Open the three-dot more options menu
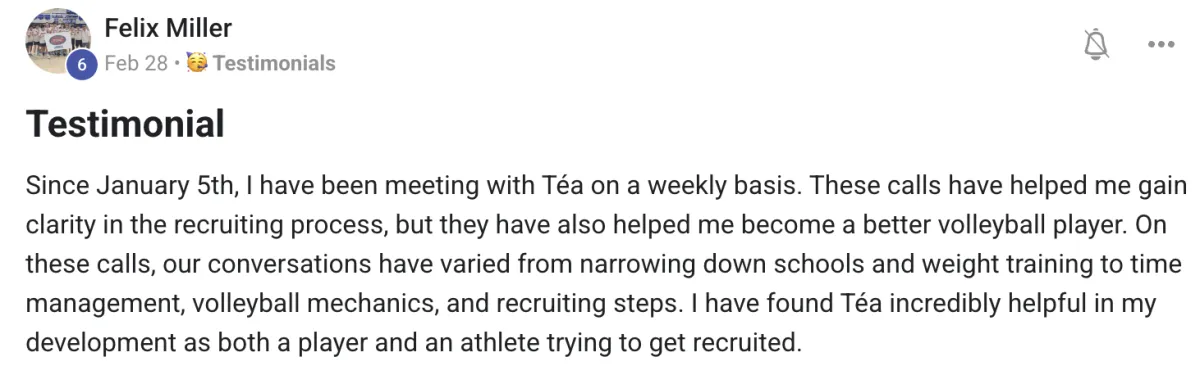The width and height of the screenshot is (1200, 375). [1161, 45]
